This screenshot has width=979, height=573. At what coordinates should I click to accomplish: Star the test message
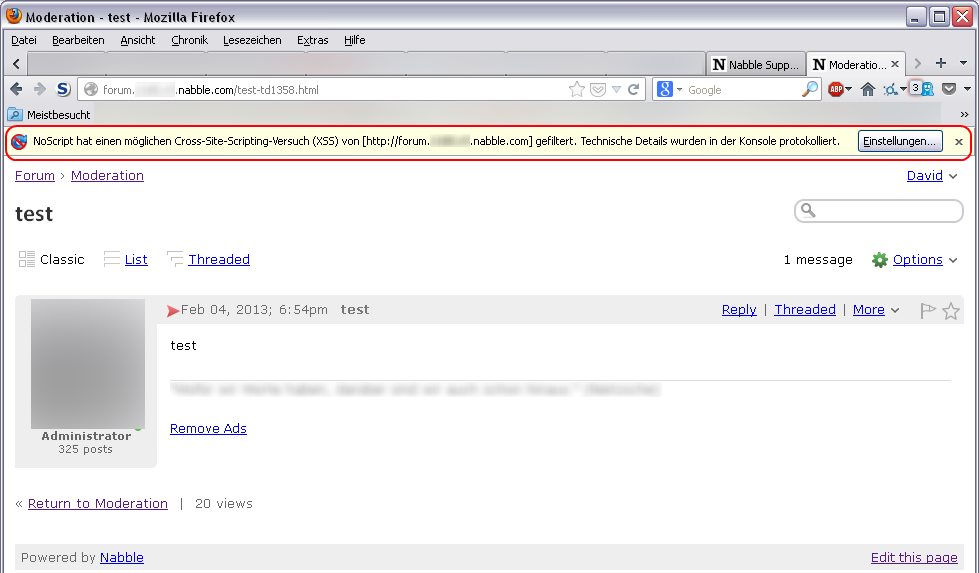951,311
